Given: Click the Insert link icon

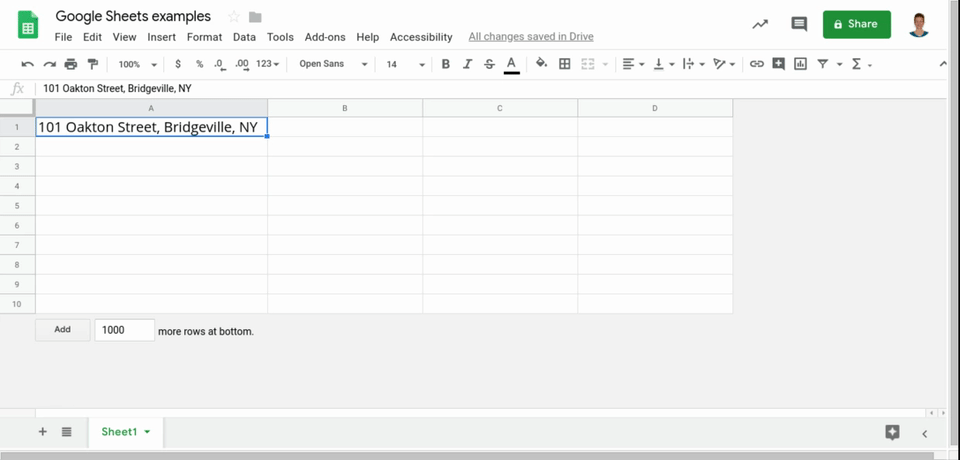Looking at the screenshot, I should (757, 64).
